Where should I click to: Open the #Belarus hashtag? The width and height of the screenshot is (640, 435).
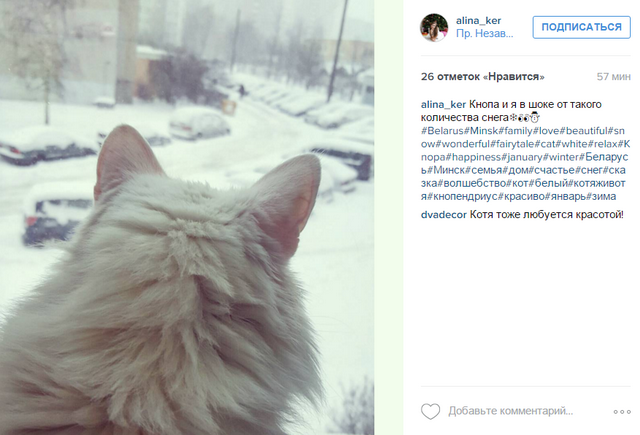pyautogui.click(x=442, y=131)
